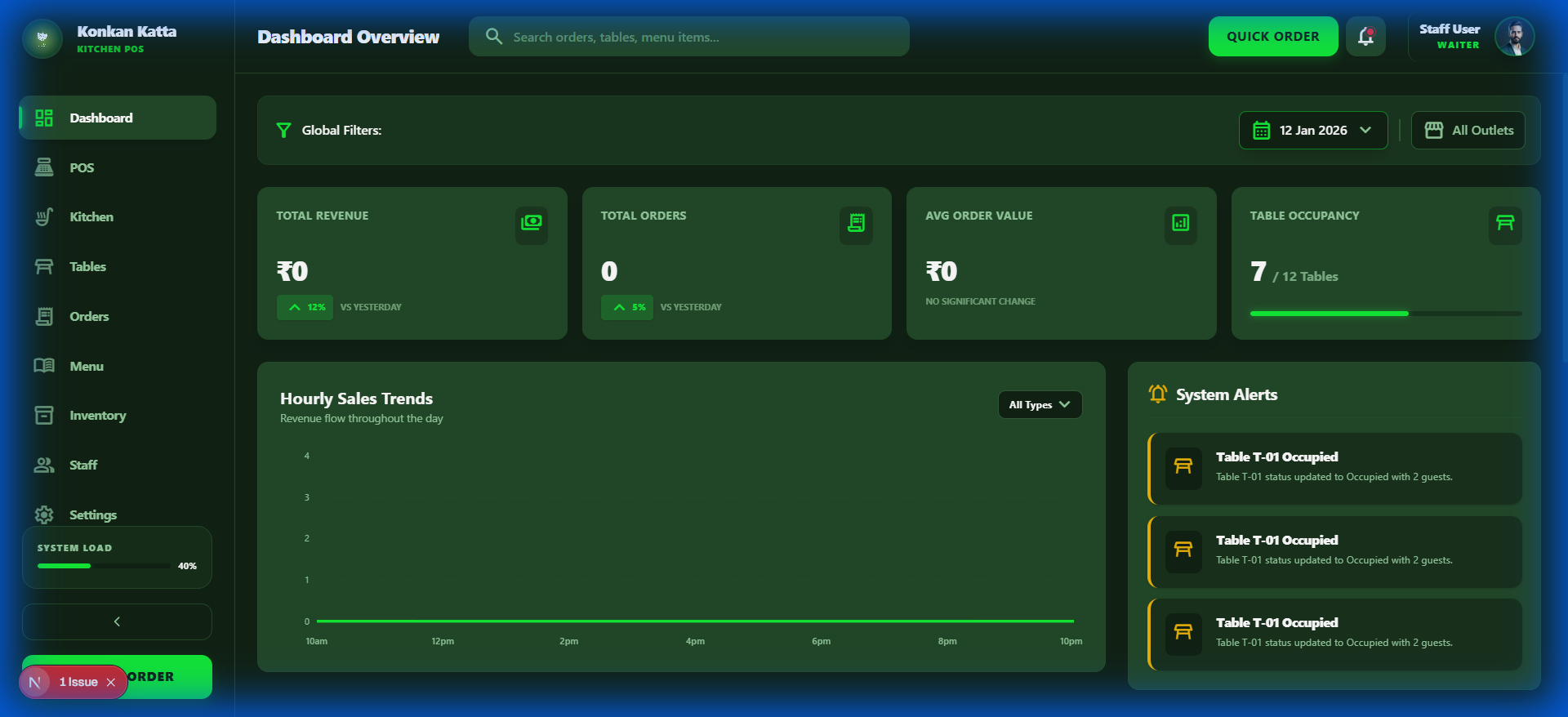
Task: Click the System Alerts bell icon
Action: tap(1157, 394)
